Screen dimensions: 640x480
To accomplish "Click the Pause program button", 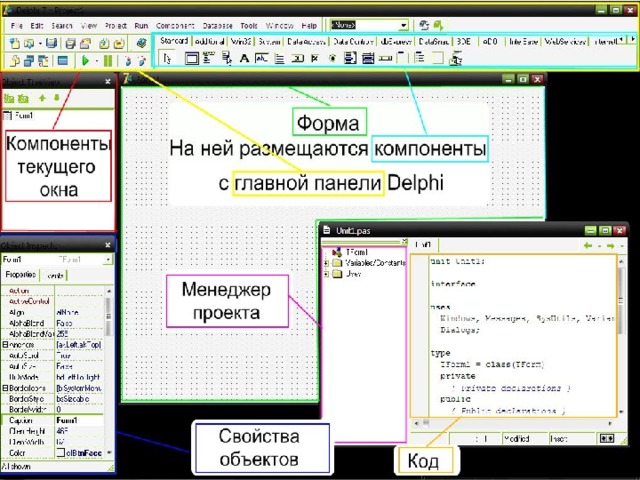I will click(x=107, y=61).
